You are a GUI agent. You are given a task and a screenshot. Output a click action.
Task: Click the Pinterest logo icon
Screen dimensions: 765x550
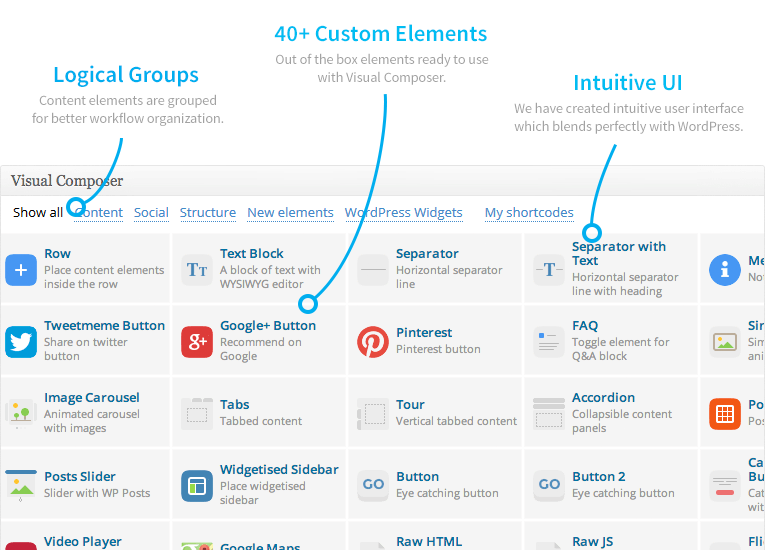click(x=373, y=342)
